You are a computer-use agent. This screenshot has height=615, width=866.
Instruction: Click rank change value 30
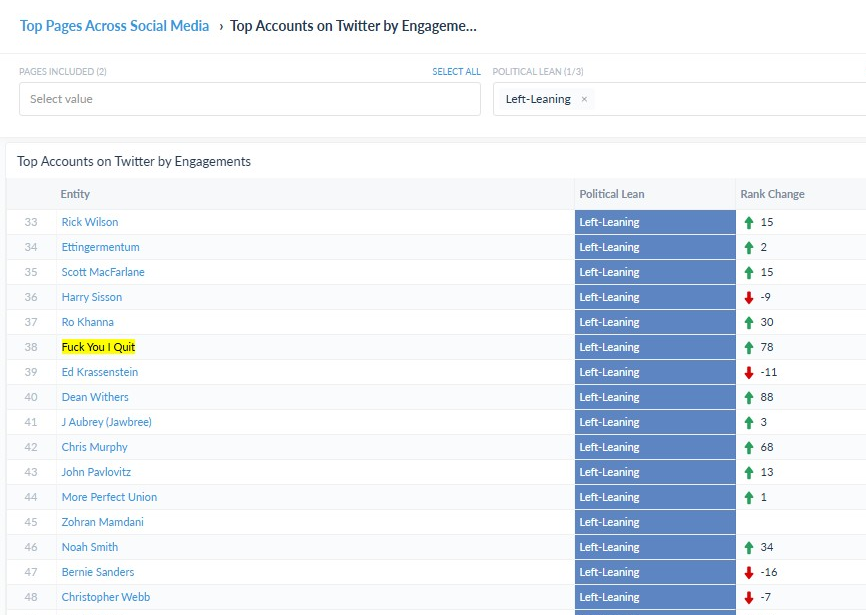[767, 322]
